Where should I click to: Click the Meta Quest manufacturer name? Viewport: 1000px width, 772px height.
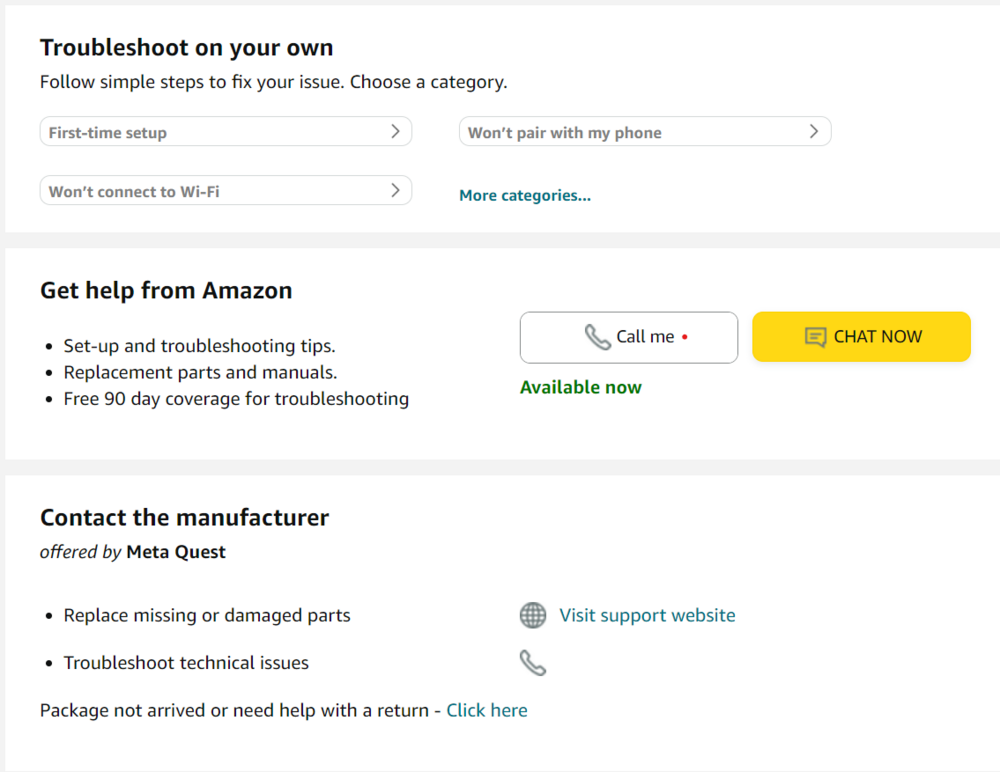[x=176, y=552]
